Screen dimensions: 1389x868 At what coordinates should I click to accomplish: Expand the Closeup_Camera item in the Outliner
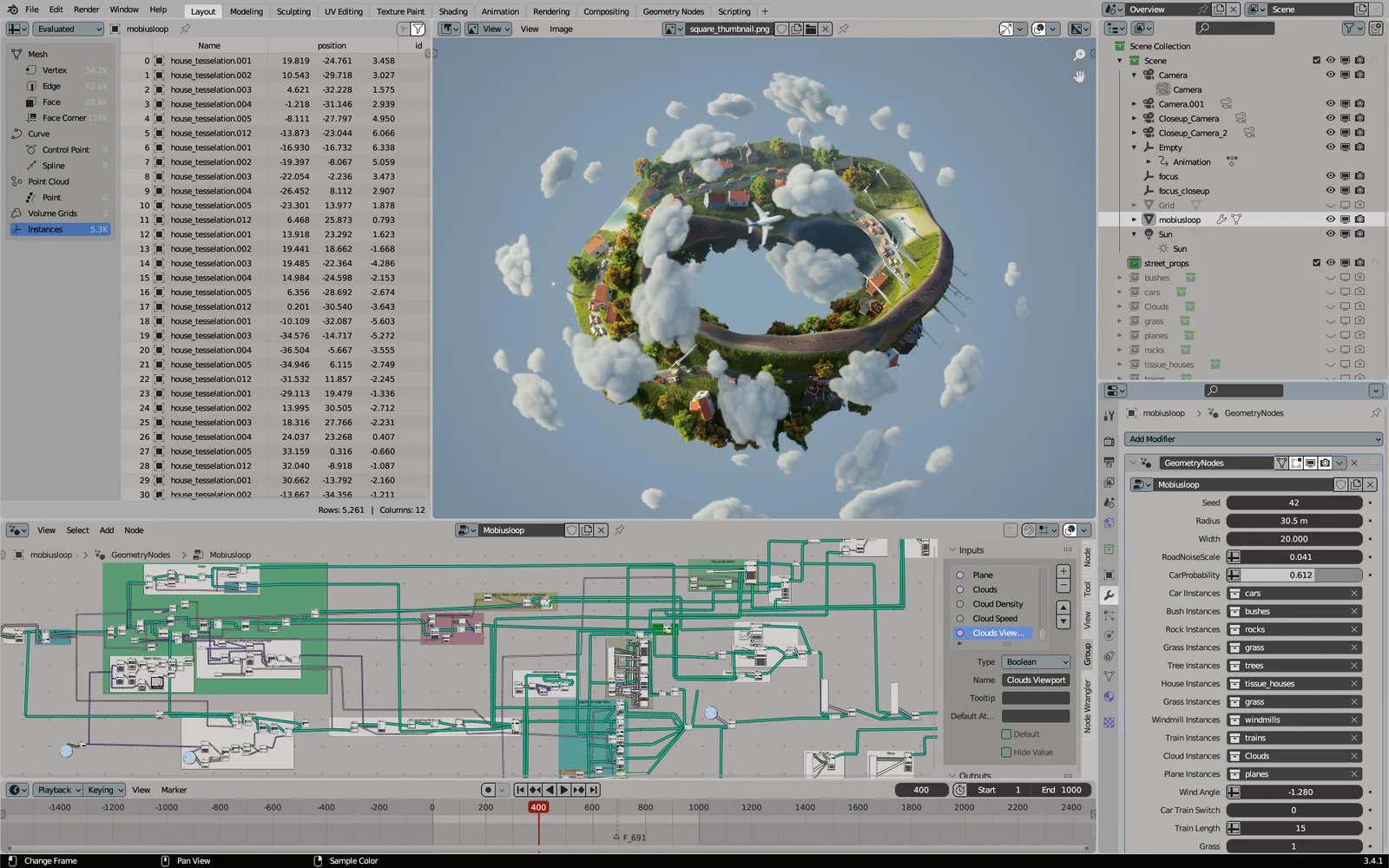pos(1135,118)
